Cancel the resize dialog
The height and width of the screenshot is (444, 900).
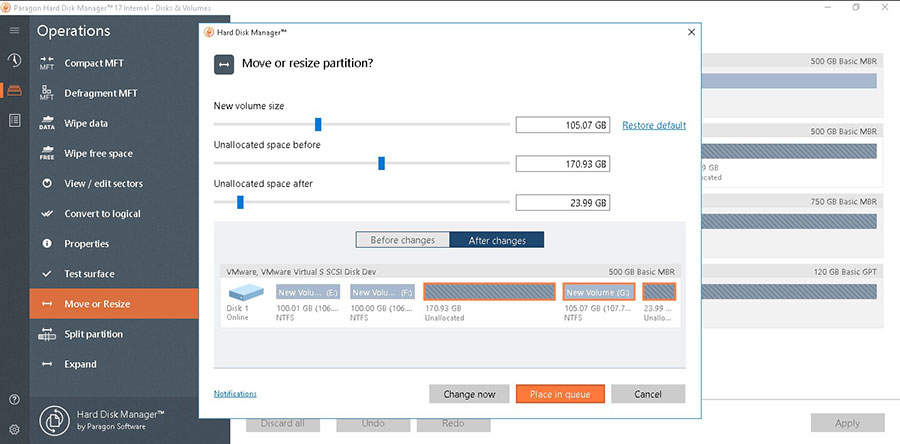[648, 394]
